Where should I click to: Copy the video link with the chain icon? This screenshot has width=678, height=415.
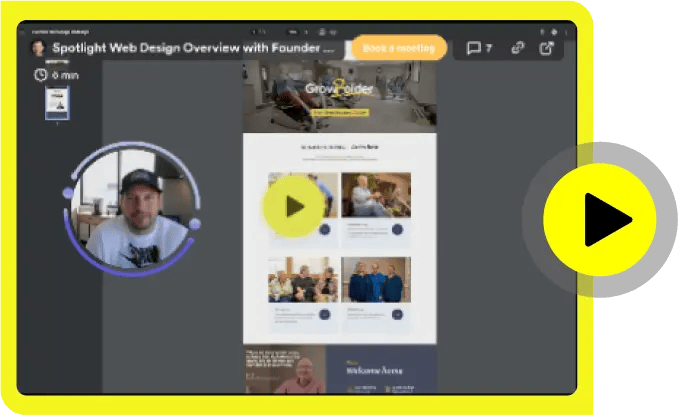[x=517, y=48]
